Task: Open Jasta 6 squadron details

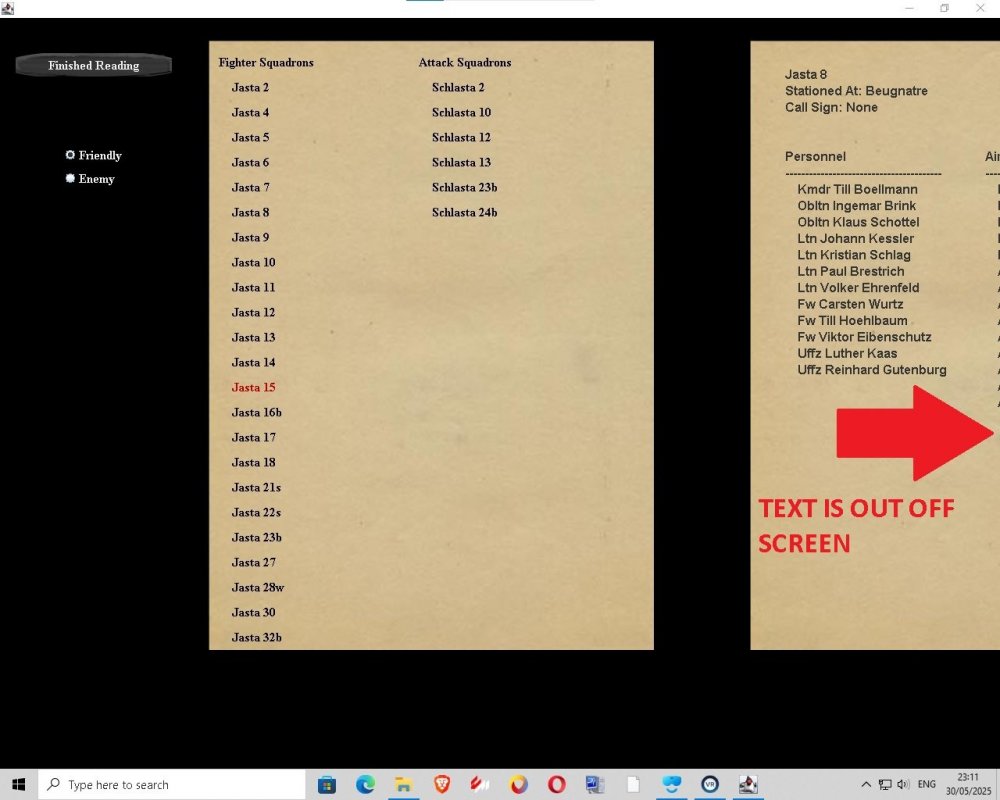Action: 250,162
